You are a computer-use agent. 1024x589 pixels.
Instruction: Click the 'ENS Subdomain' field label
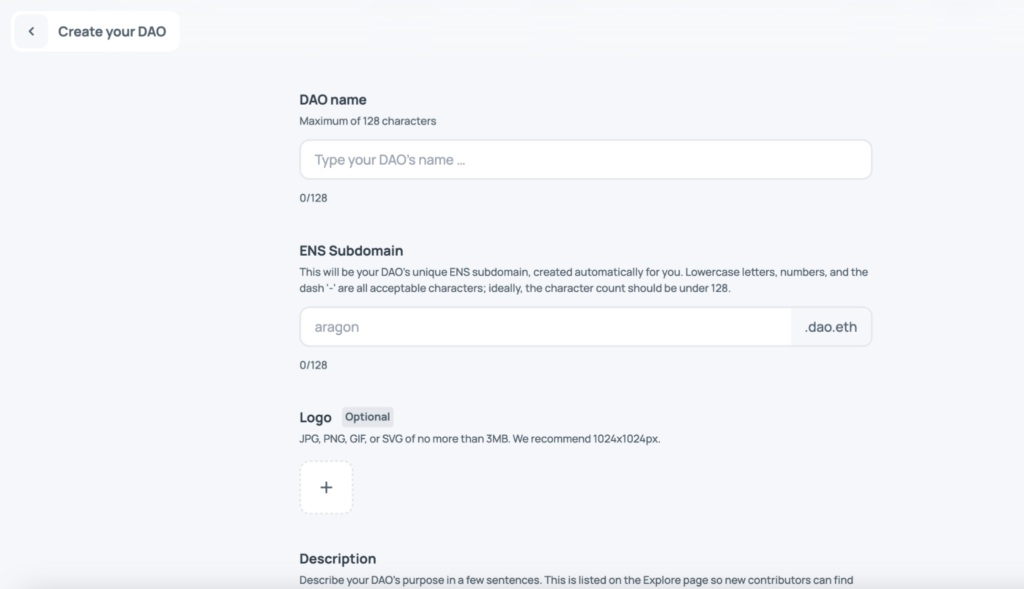click(351, 251)
